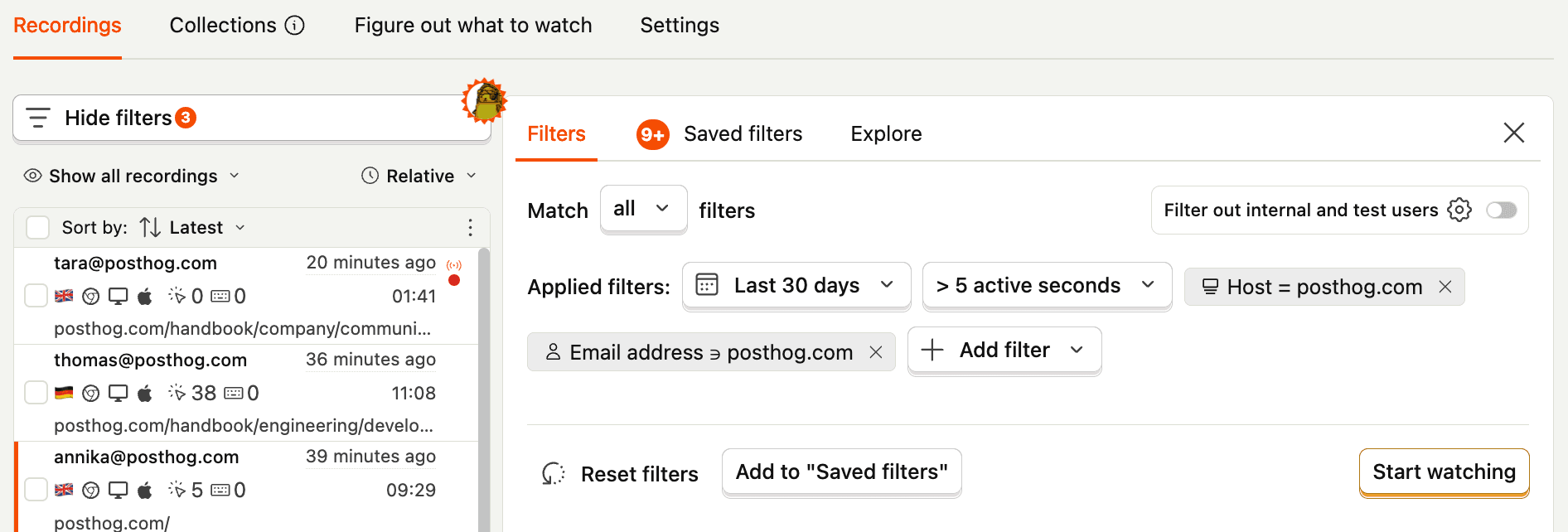Viewport: 1568px width, 532px height.
Task: Click the click count icon in thomas's row
Action: (x=177, y=392)
